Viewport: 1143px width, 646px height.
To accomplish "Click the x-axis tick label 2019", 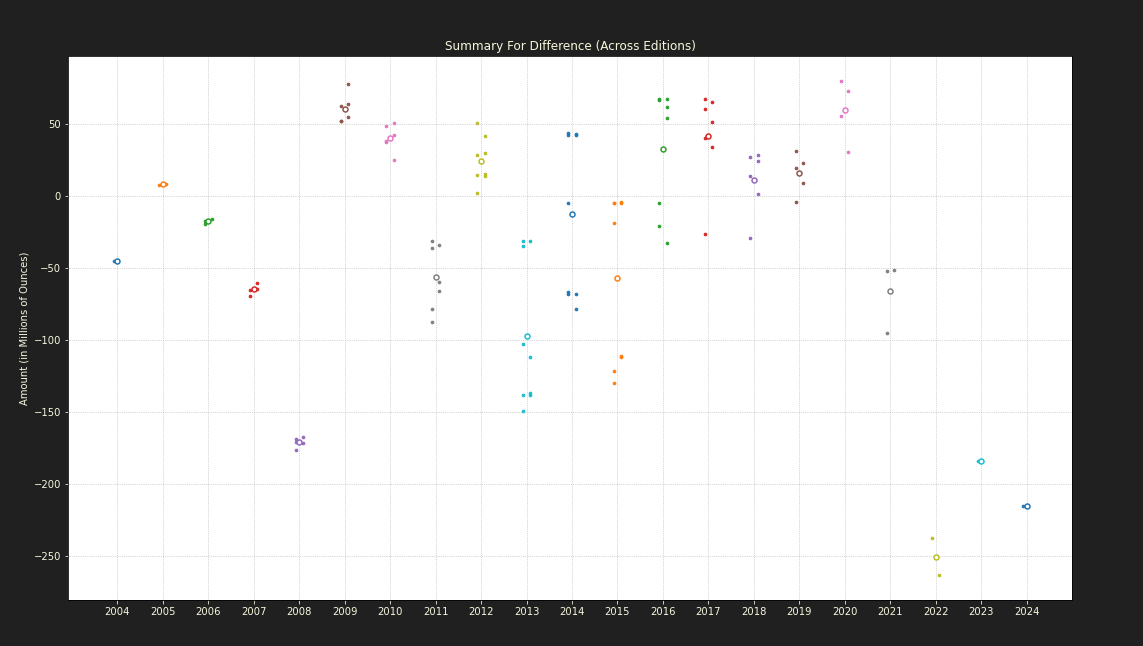I will (800, 611).
